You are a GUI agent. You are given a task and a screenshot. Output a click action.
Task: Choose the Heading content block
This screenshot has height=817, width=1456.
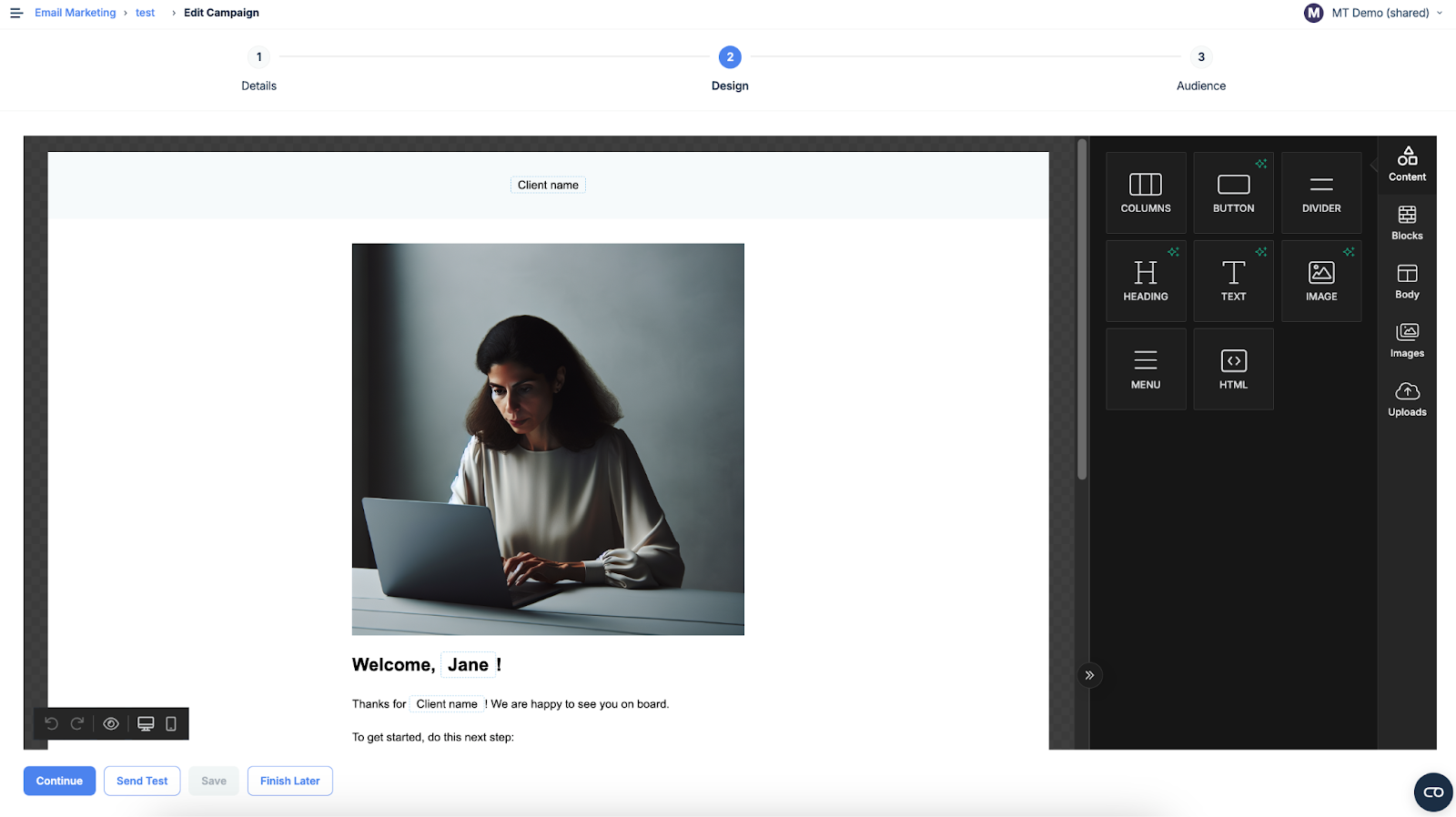coord(1146,281)
